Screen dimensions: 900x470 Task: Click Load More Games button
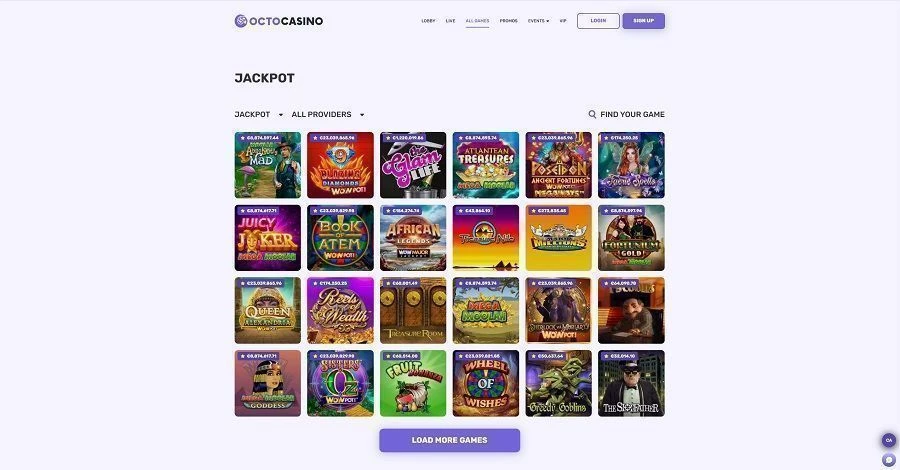449,440
